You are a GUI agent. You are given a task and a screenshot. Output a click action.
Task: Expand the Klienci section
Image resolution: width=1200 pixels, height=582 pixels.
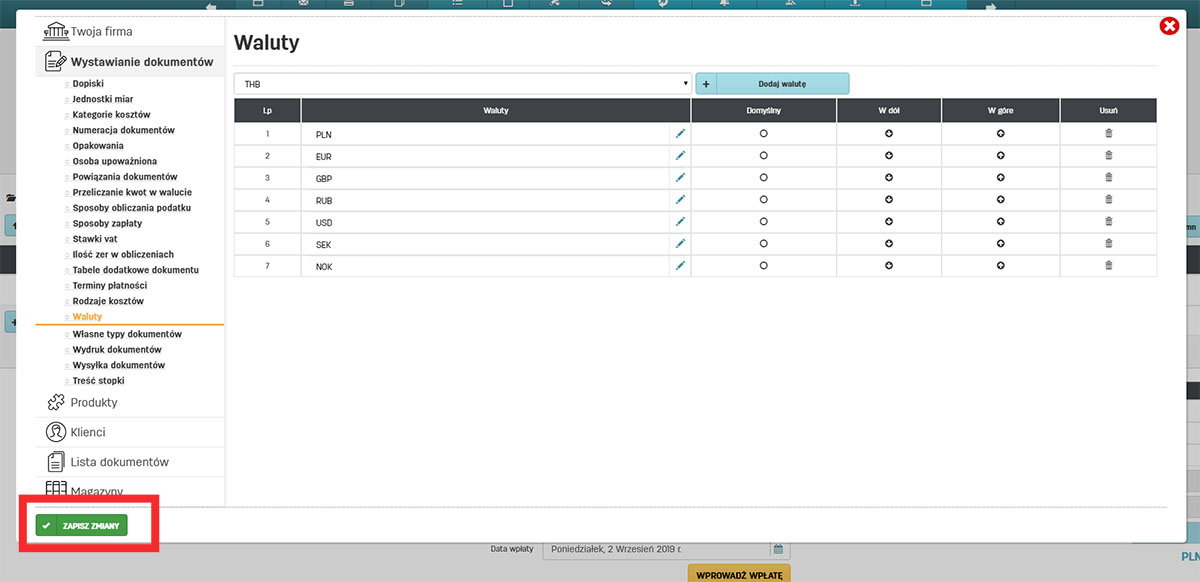click(x=88, y=433)
